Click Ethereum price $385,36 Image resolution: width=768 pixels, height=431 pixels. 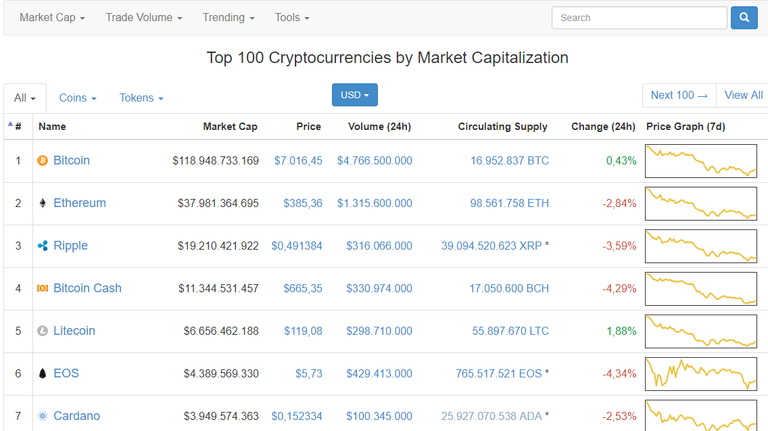[x=303, y=203]
